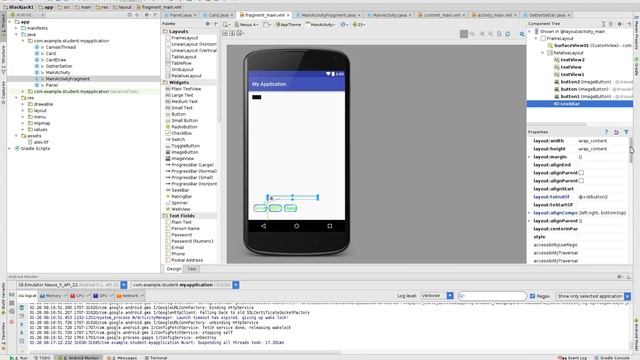Viewport: 640px width, 360px height.
Task: Pick SeekBar widget from the palette
Action: 180,190
